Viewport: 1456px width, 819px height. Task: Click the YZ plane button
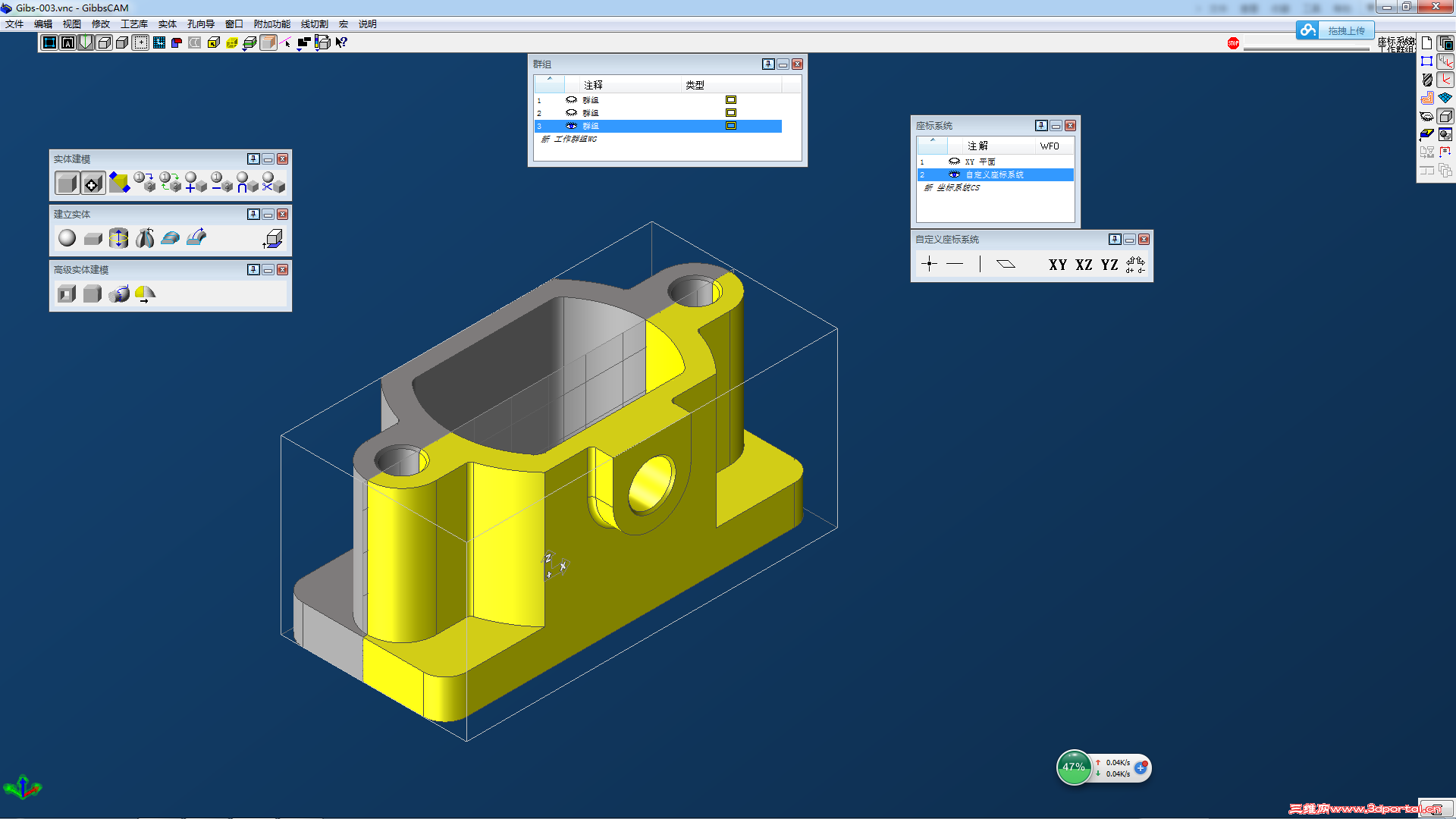point(1109,265)
